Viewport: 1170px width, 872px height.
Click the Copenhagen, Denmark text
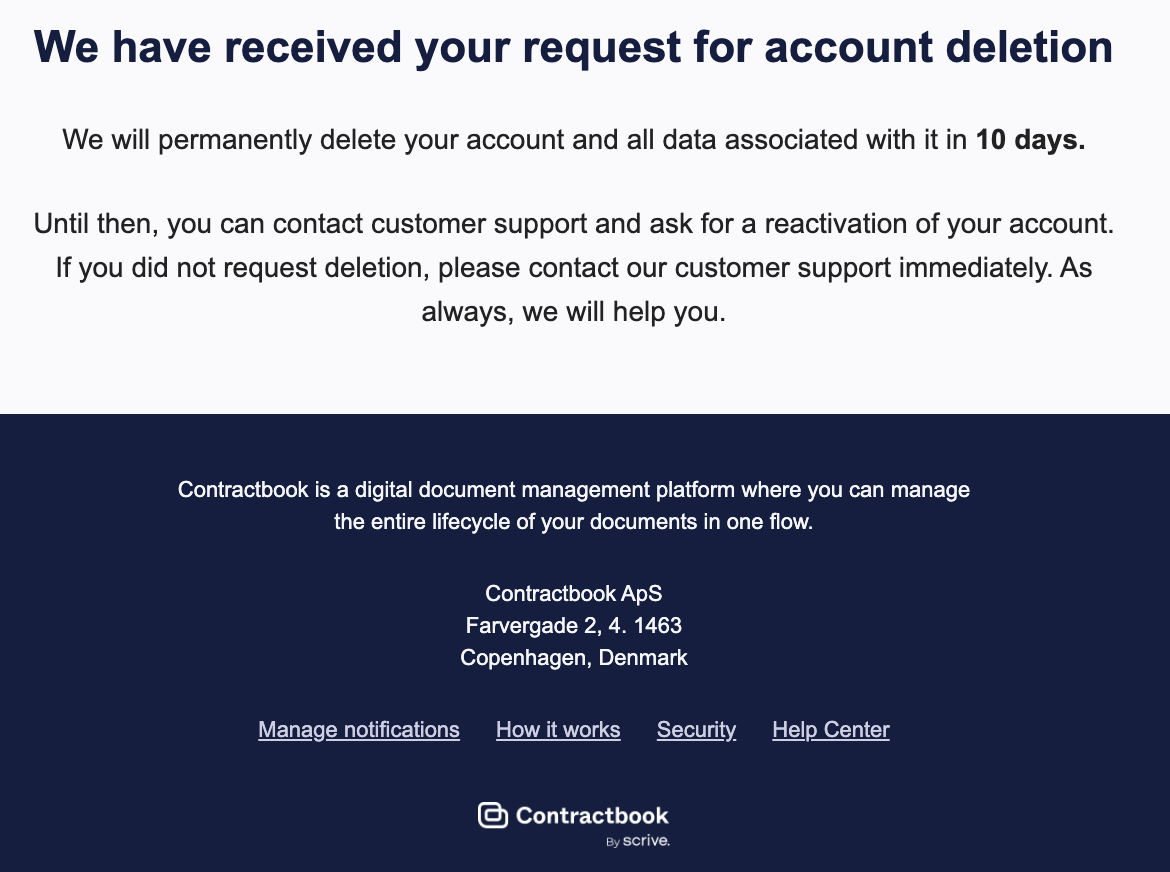(573, 658)
